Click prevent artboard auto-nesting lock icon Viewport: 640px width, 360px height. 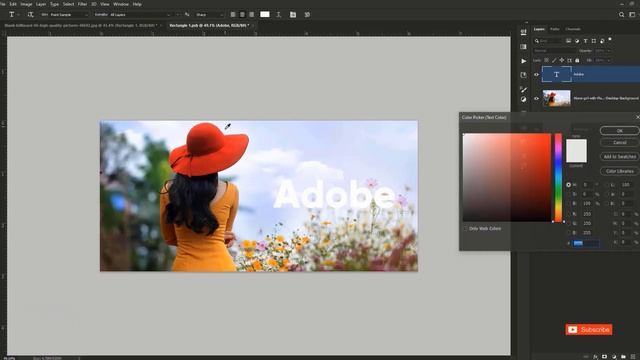point(569,60)
